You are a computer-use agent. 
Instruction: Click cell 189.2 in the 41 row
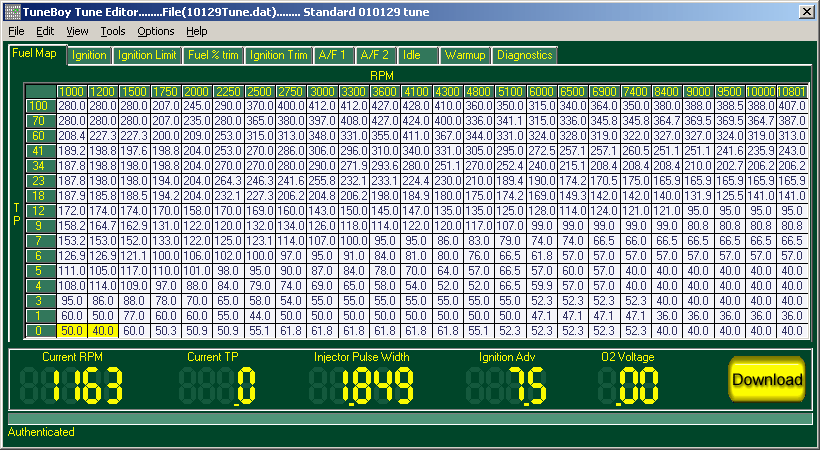coord(72,151)
